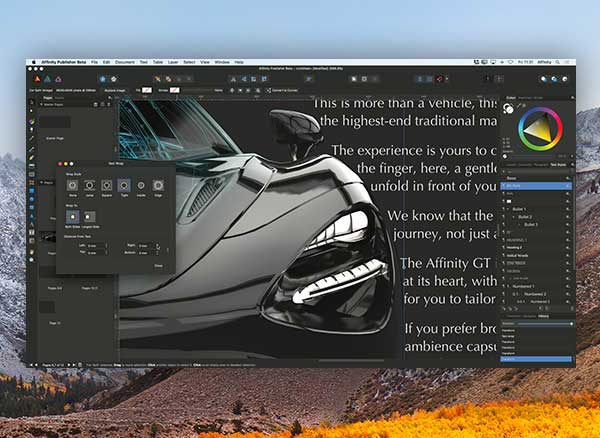Select the Move tool in the tools panel
The height and width of the screenshot is (438, 600).
(x=32, y=102)
